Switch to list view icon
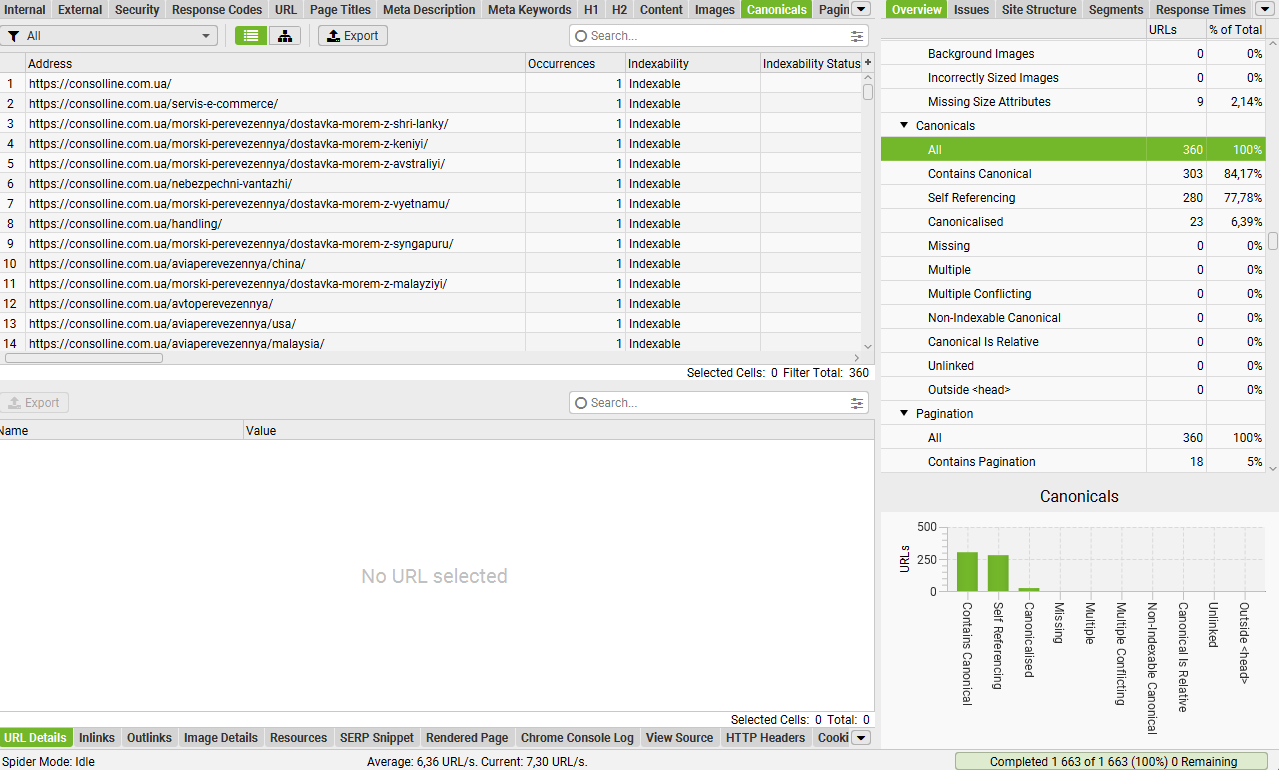This screenshot has height=770, width=1279. pyautogui.click(x=251, y=36)
